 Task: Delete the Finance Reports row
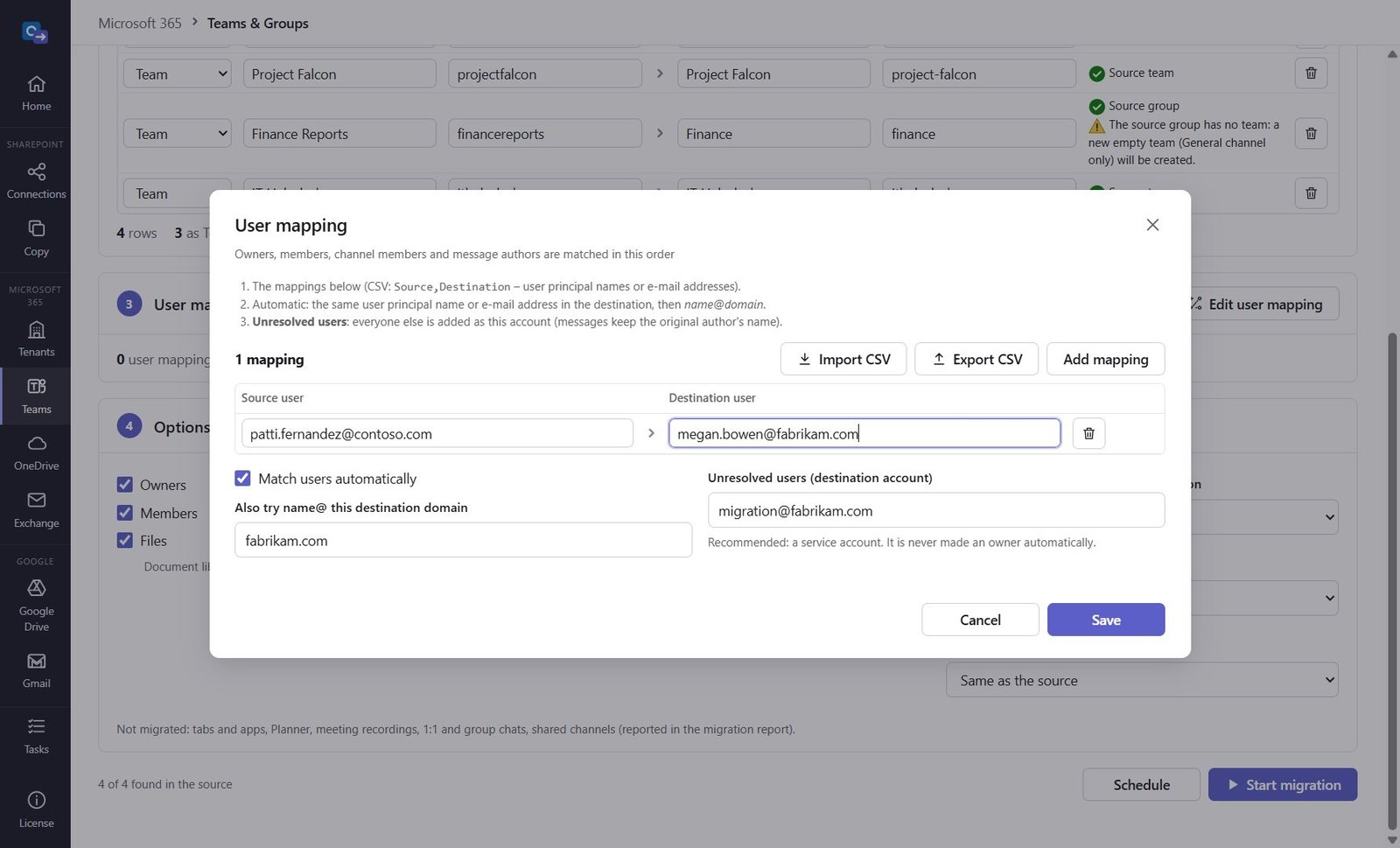tap(1311, 133)
